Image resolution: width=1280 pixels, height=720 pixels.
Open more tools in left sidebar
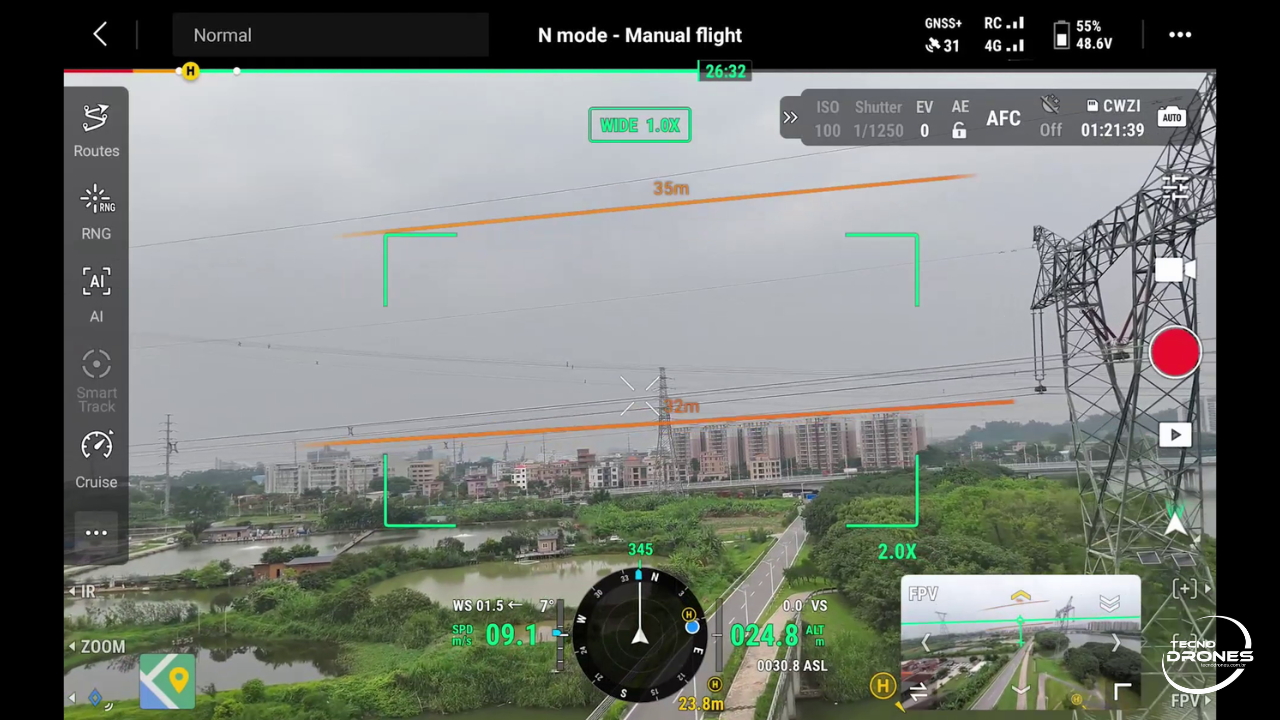[x=96, y=533]
